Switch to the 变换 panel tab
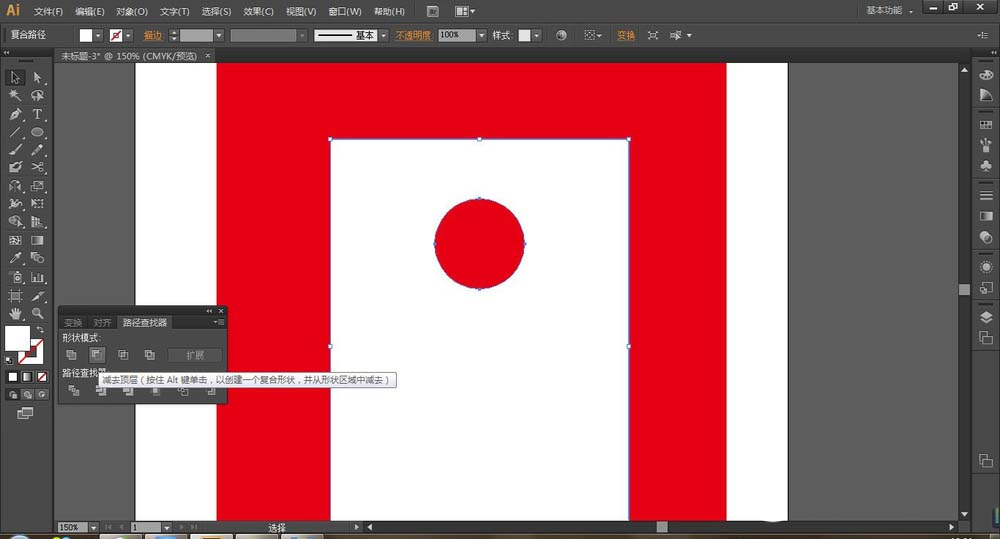The width and height of the screenshot is (1000, 539). tap(73, 323)
